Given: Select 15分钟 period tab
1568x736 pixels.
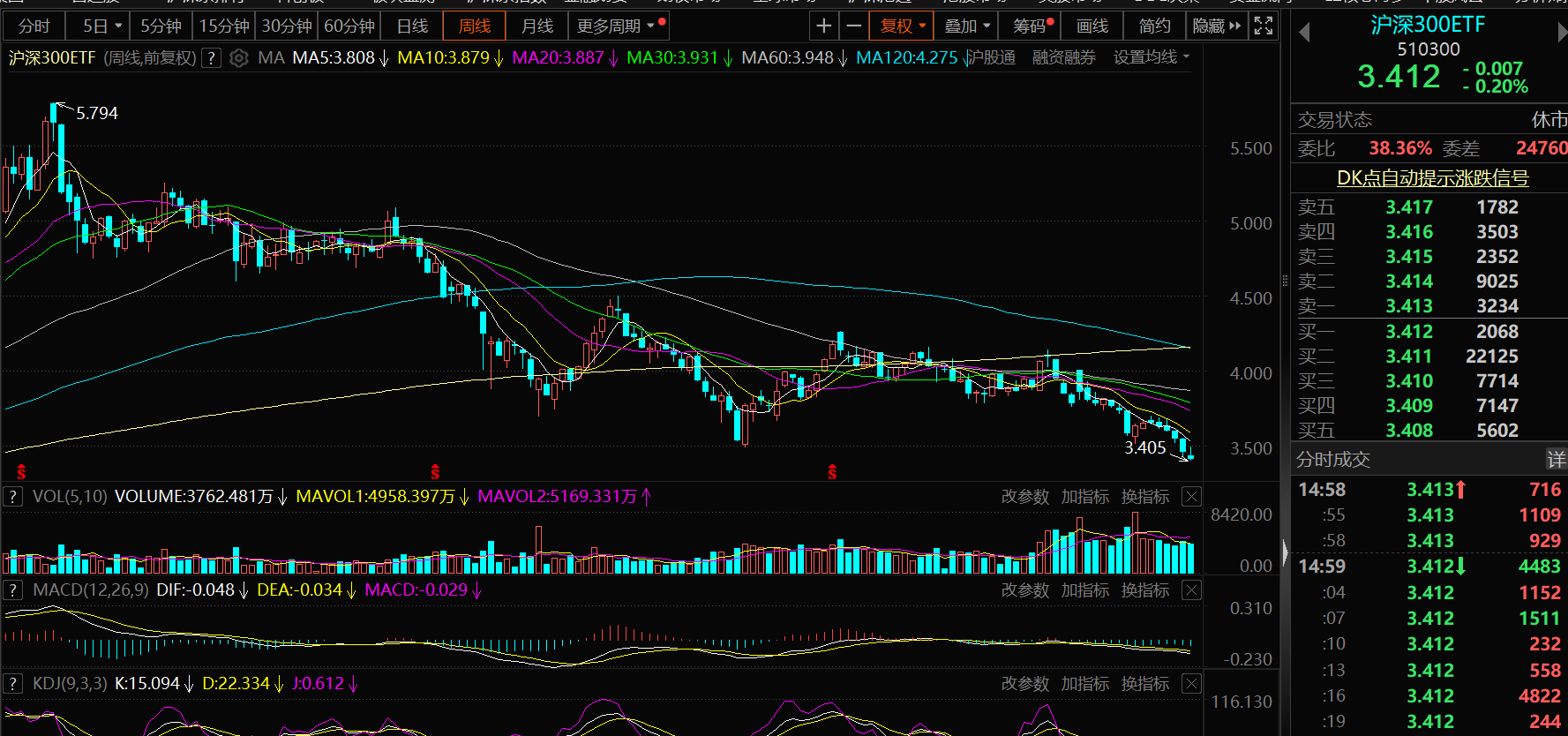Looking at the screenshot, I should [224, 26].
